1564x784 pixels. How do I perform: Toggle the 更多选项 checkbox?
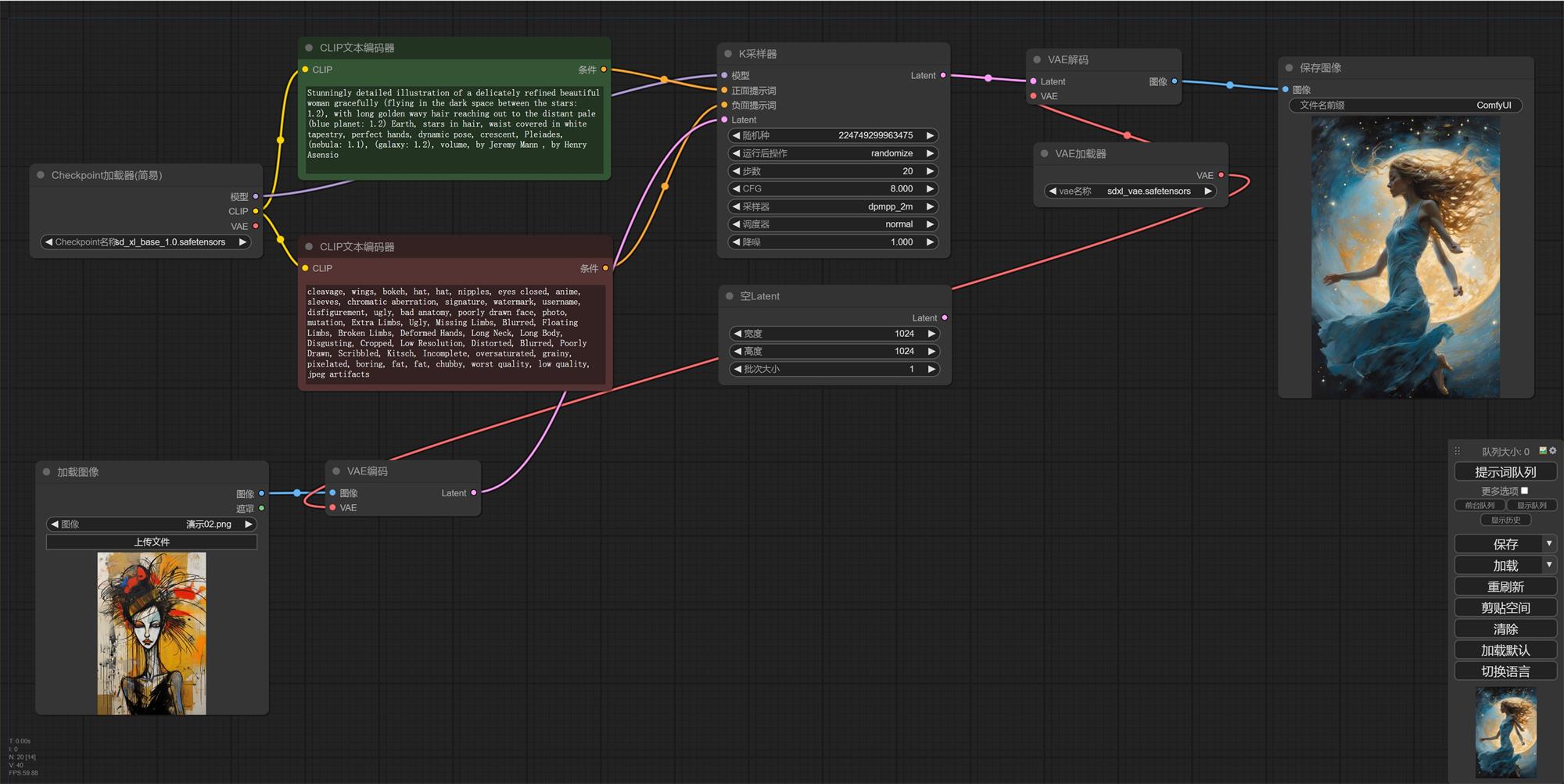coord(1524,491)
